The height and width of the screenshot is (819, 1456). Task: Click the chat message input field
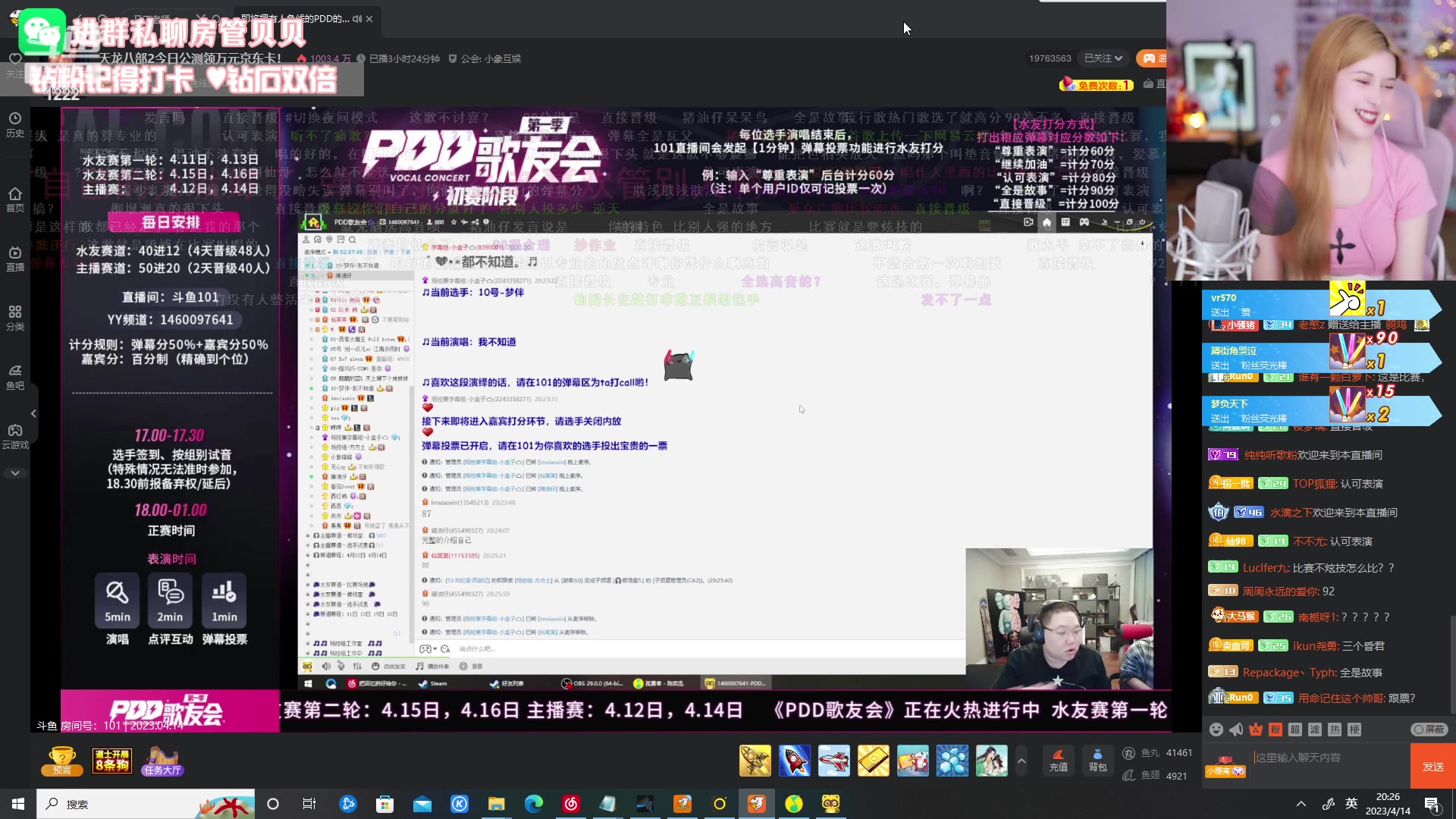point(1330,758)
